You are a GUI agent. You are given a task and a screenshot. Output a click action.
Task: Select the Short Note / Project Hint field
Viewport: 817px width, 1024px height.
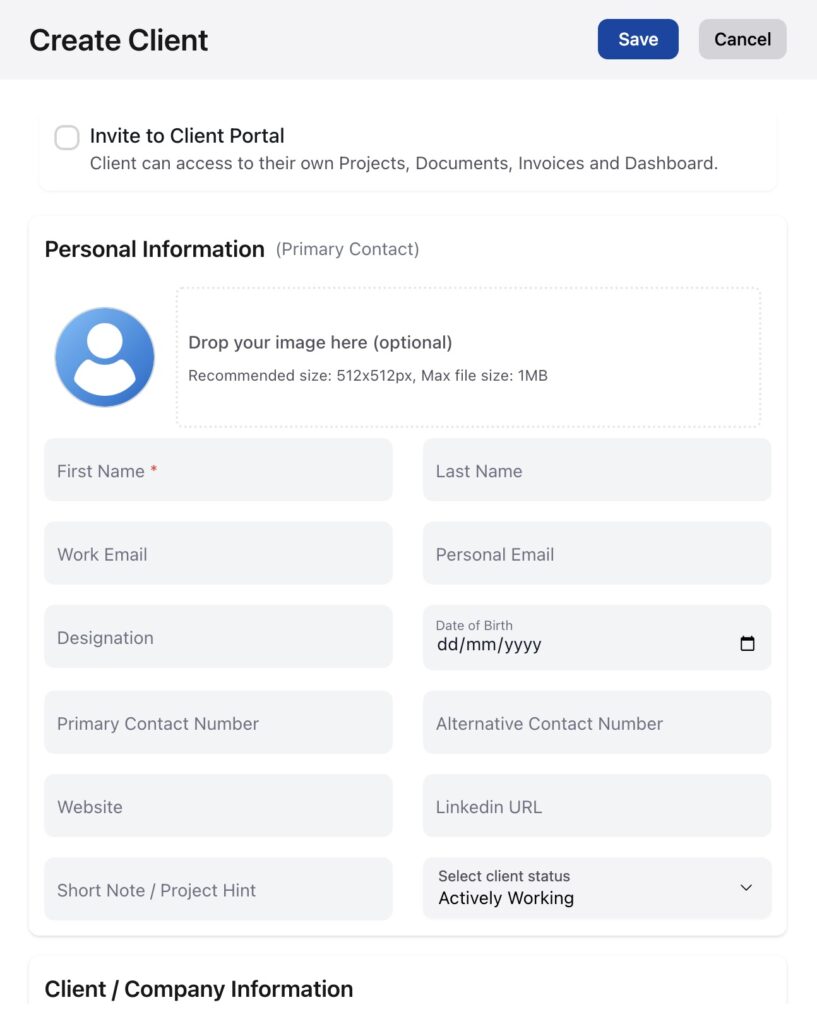pos(218,889)
